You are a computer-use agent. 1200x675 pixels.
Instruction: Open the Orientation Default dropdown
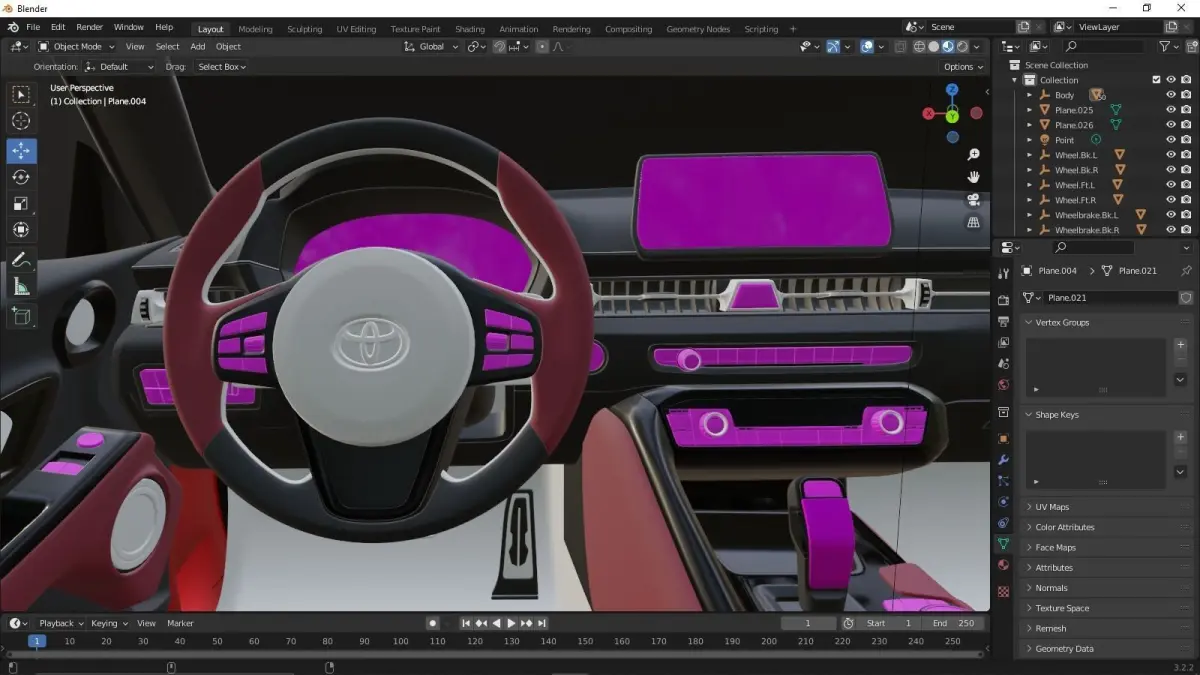pyautogui.click(x=119, y=67)
